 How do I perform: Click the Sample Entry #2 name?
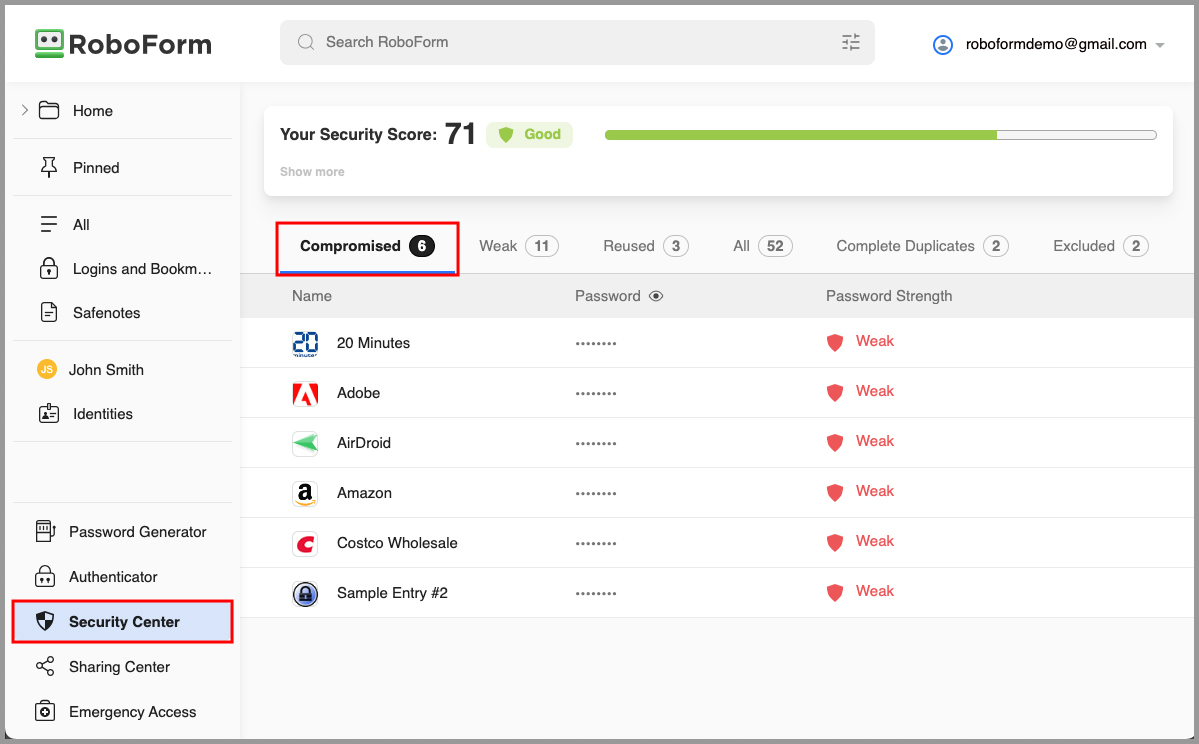pyautogui.click(x=392, y=593)
